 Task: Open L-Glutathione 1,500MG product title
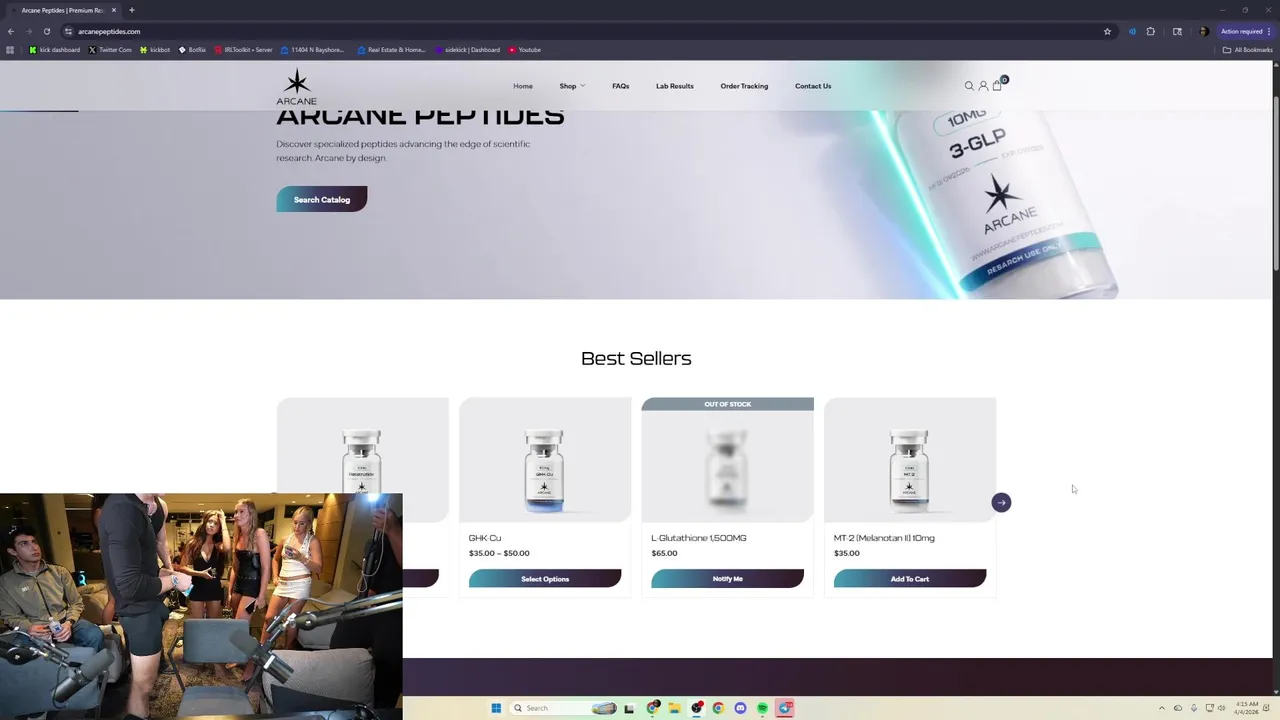click(x=699, y=538)
